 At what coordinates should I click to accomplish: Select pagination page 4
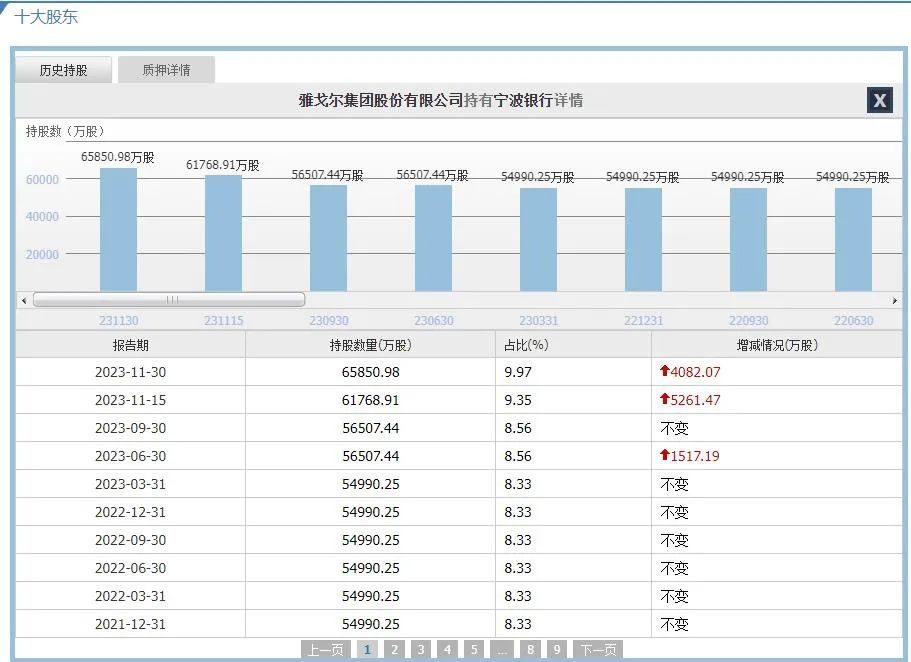pyautogui.click(x=447, y=649)
